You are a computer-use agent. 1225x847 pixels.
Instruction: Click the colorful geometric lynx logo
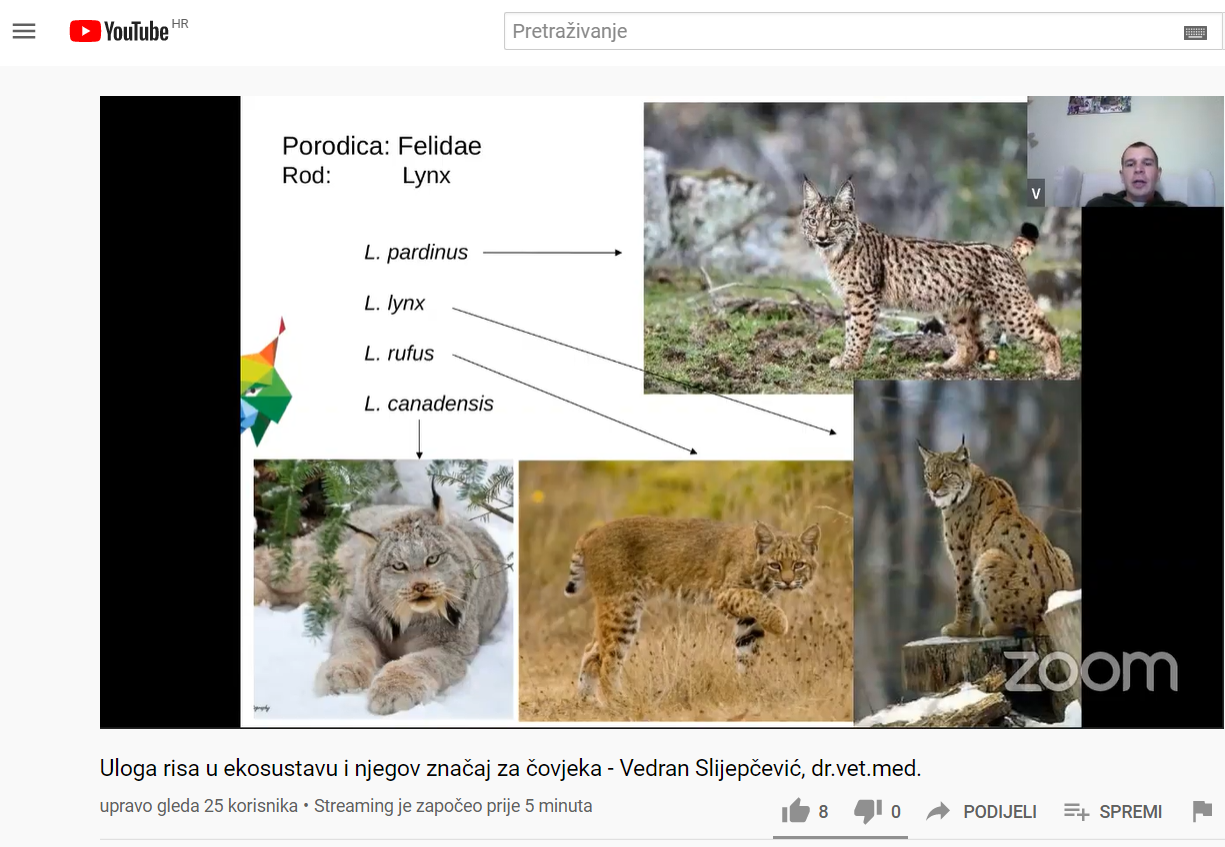click(x=266, y=382)
